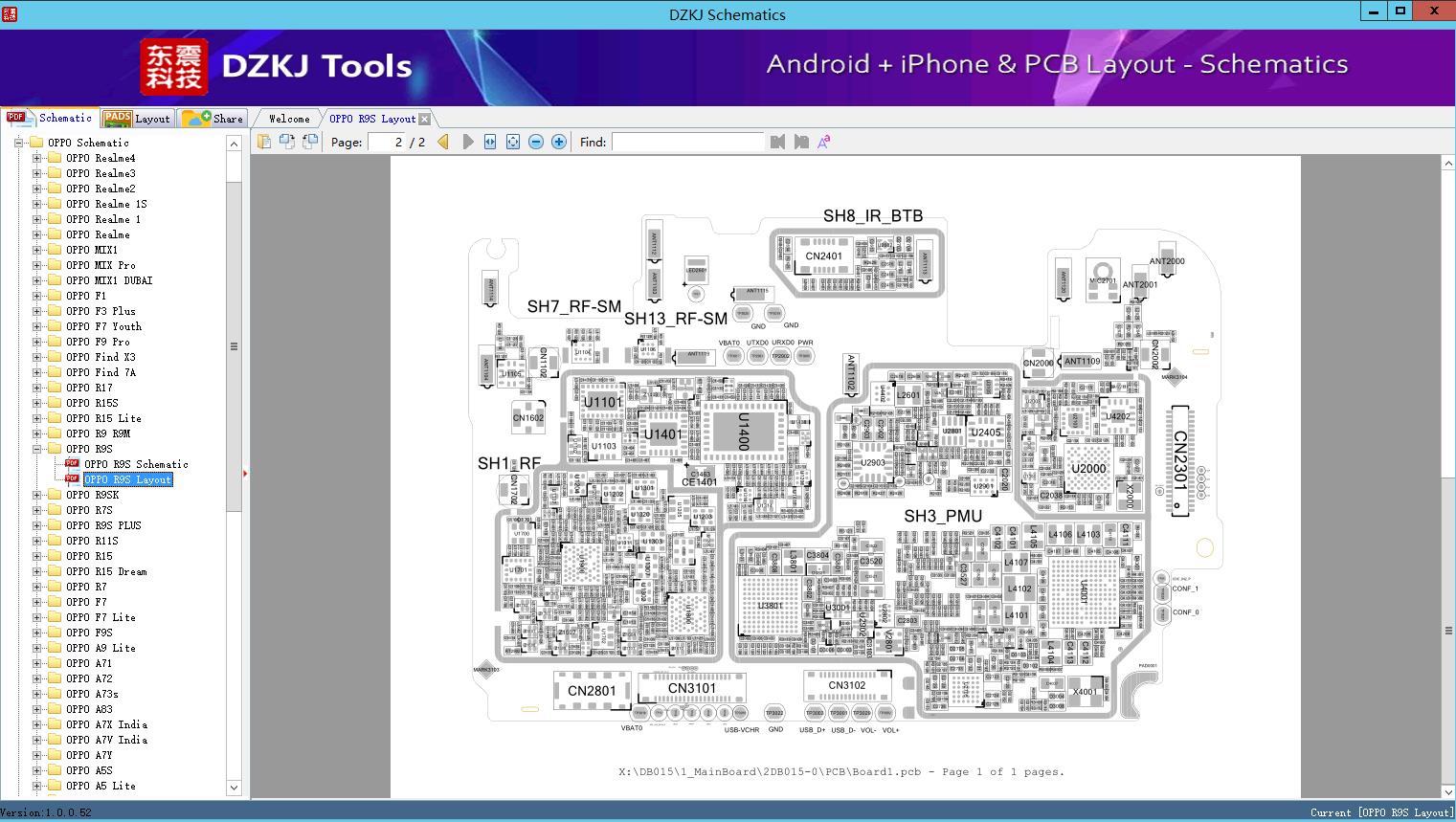Open OPPO R9S Schematic PDF file

[135, 464]
